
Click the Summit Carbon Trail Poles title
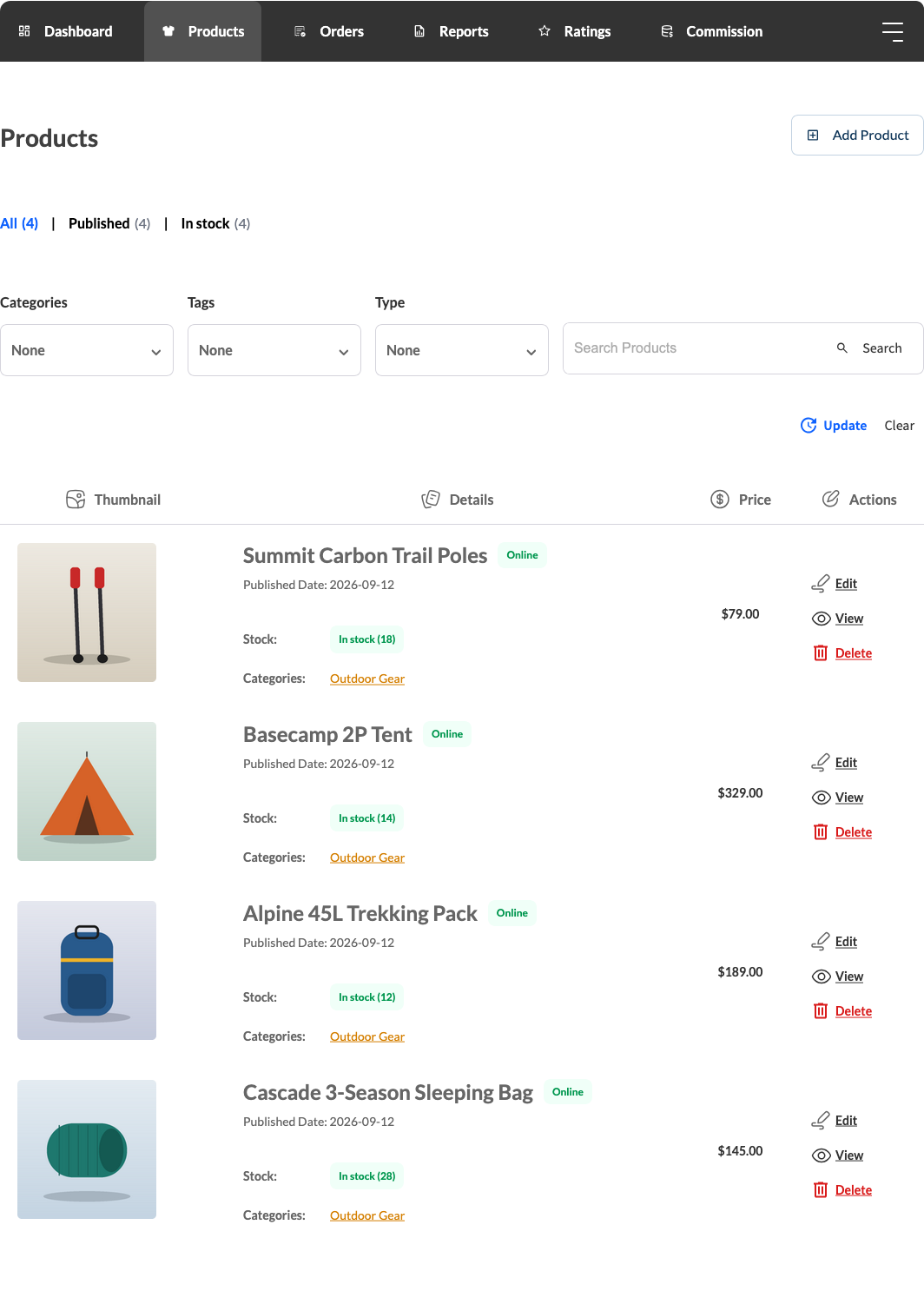(365, 555)
